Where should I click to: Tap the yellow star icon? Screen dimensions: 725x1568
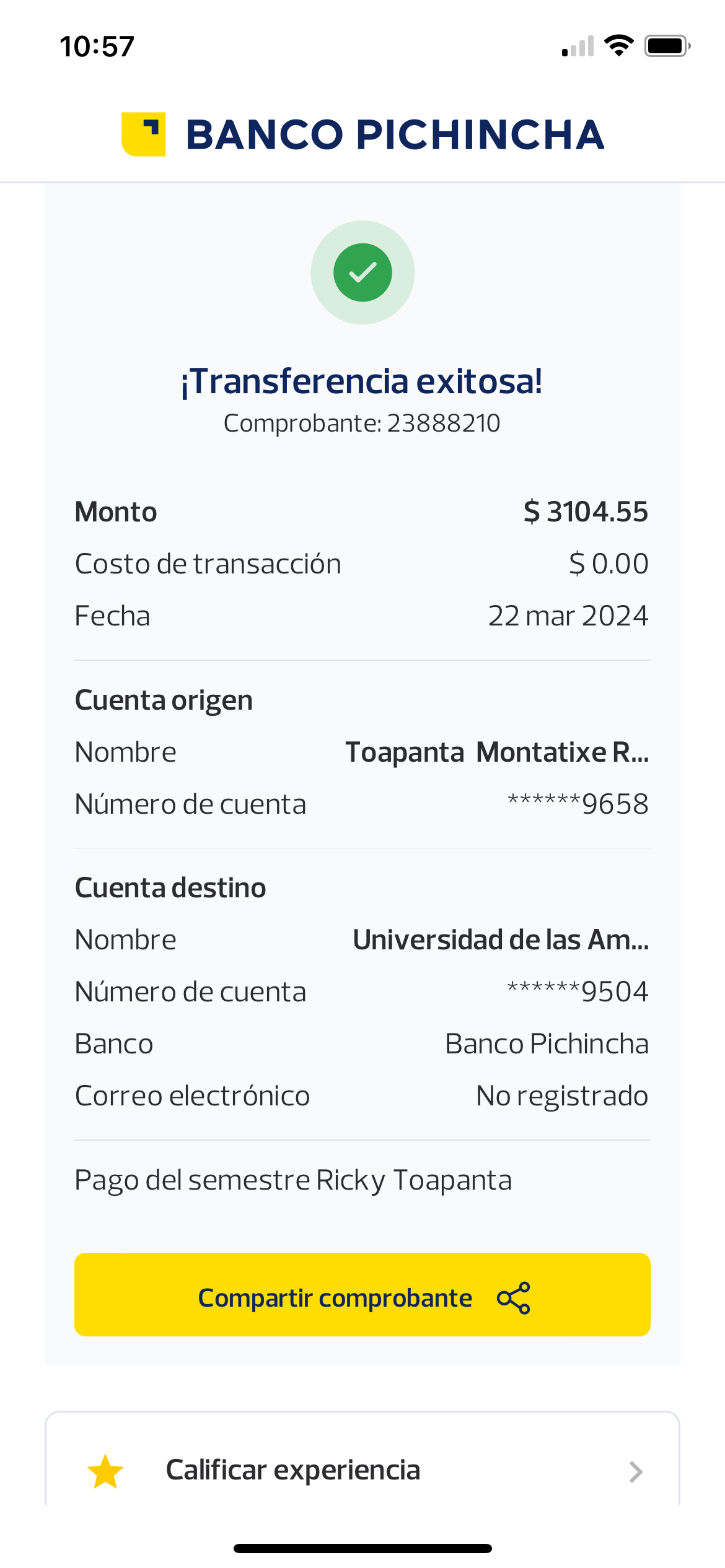[105, 1471]
